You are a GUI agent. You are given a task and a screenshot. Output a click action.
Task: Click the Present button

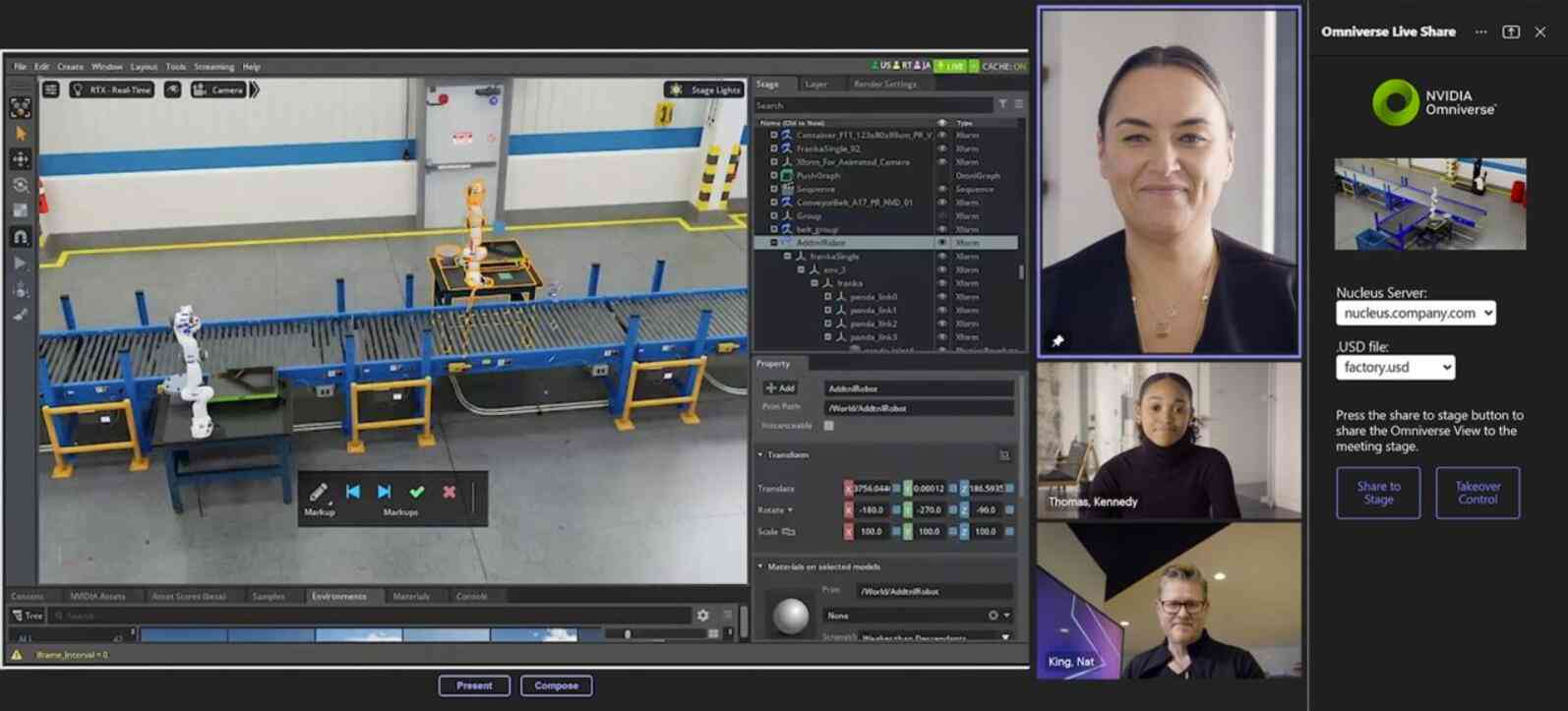474,685
